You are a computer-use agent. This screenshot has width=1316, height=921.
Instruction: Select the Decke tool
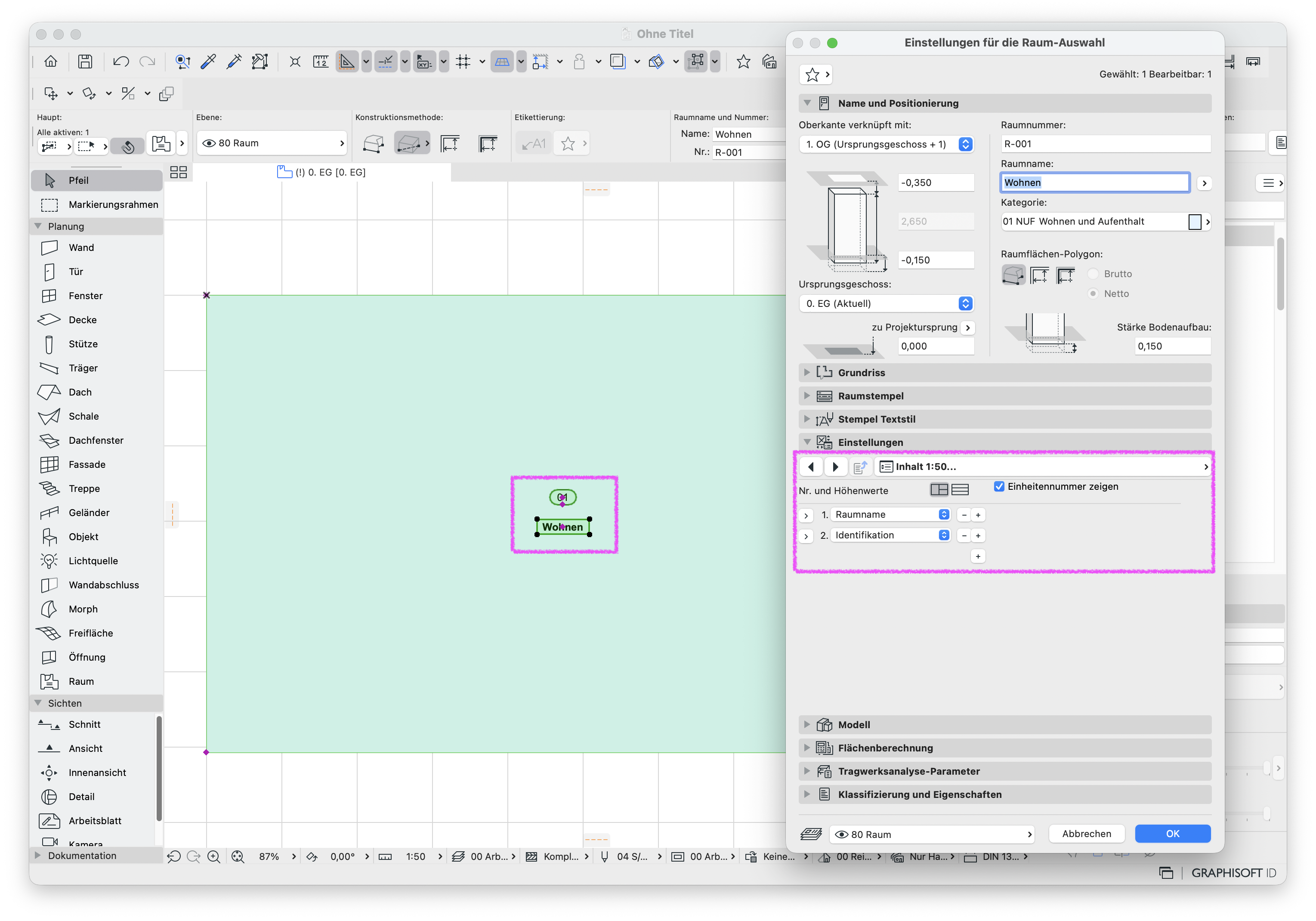click(96, 320)
